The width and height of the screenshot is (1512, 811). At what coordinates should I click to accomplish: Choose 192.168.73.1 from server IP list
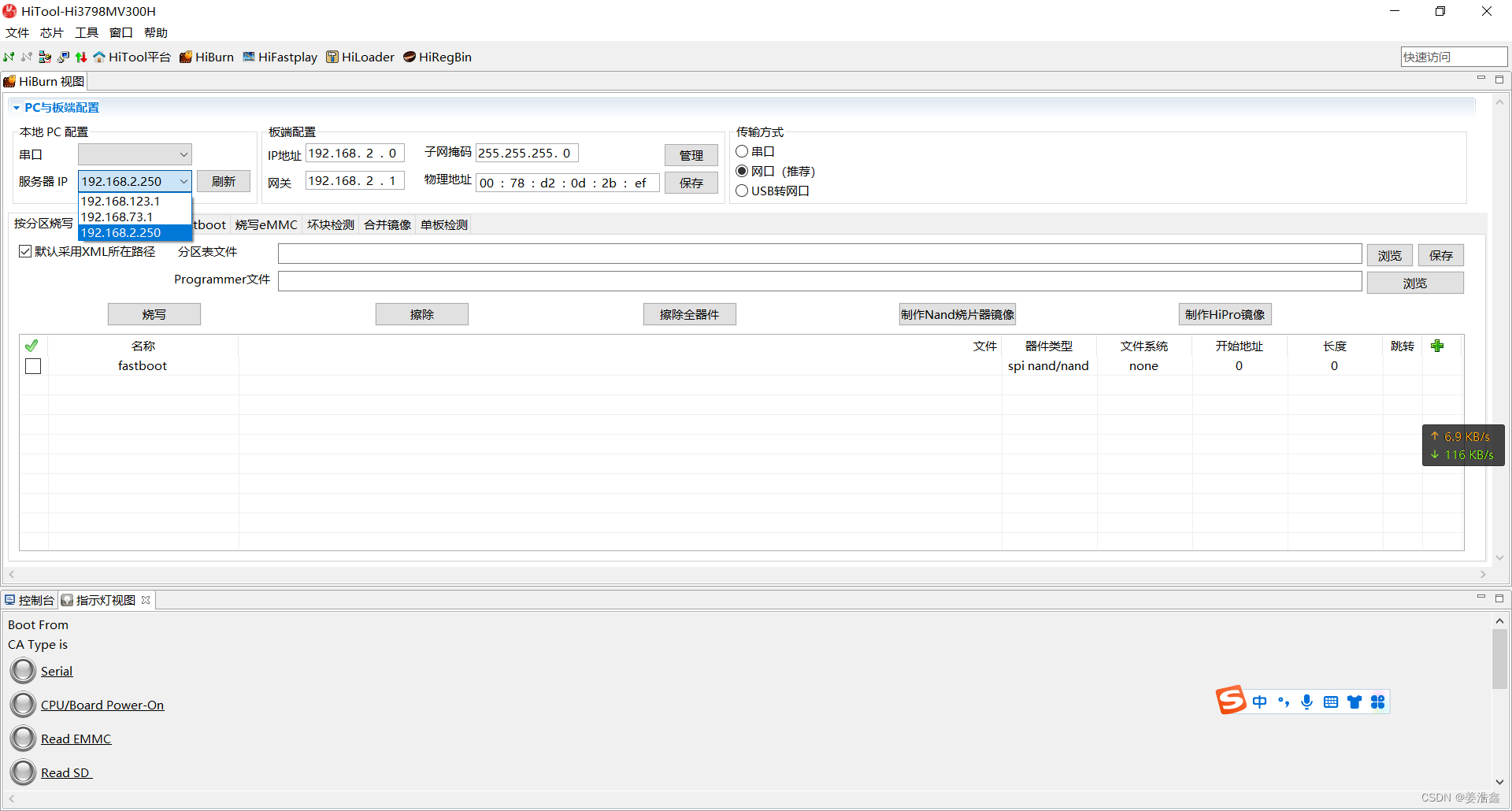[135, 217]
